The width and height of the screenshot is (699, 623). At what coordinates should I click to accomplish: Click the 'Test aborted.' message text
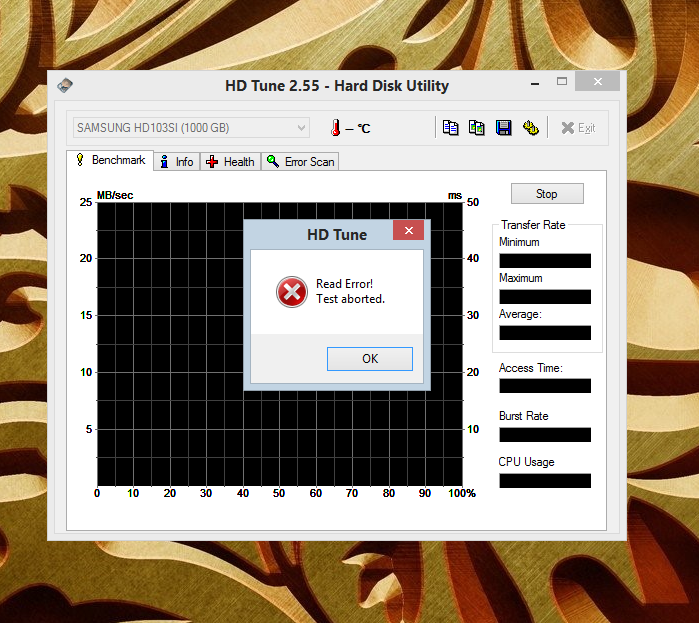tap(350, 299)
